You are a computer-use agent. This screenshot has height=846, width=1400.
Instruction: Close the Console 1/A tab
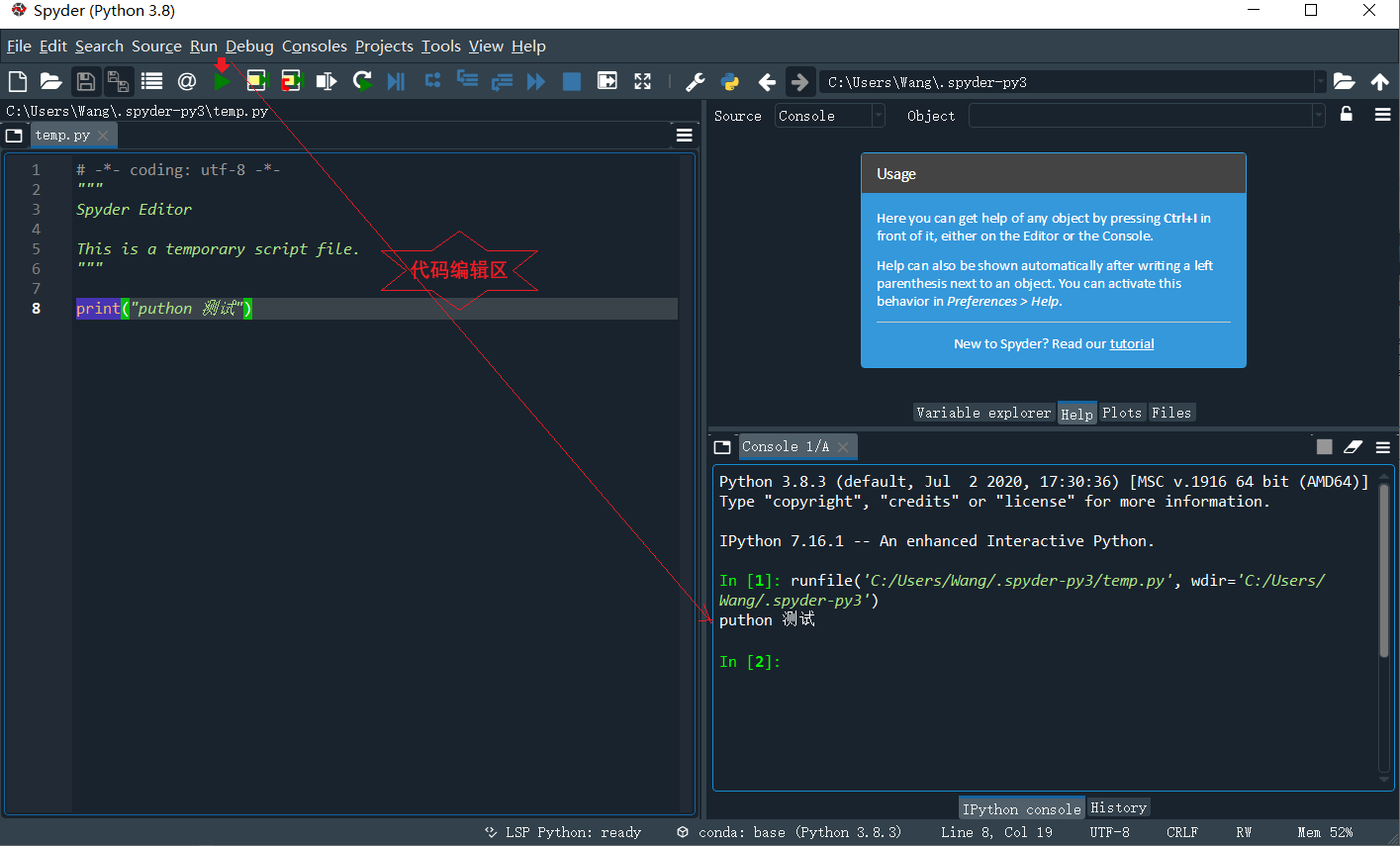(843, 447)
